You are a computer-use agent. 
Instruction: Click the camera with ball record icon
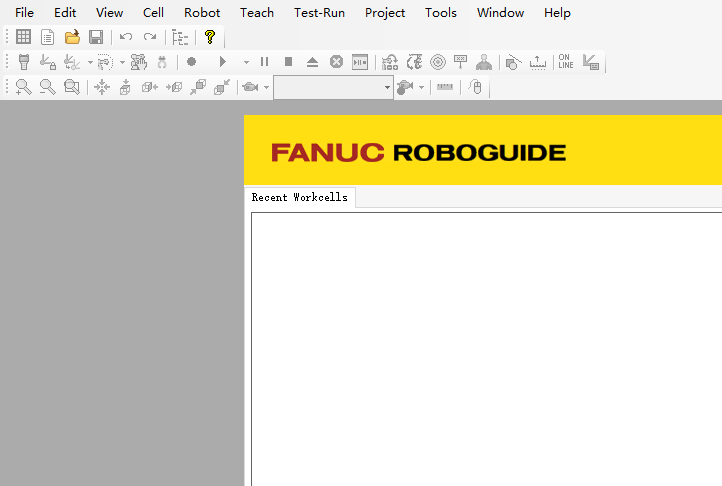click(x=405, y=87)
